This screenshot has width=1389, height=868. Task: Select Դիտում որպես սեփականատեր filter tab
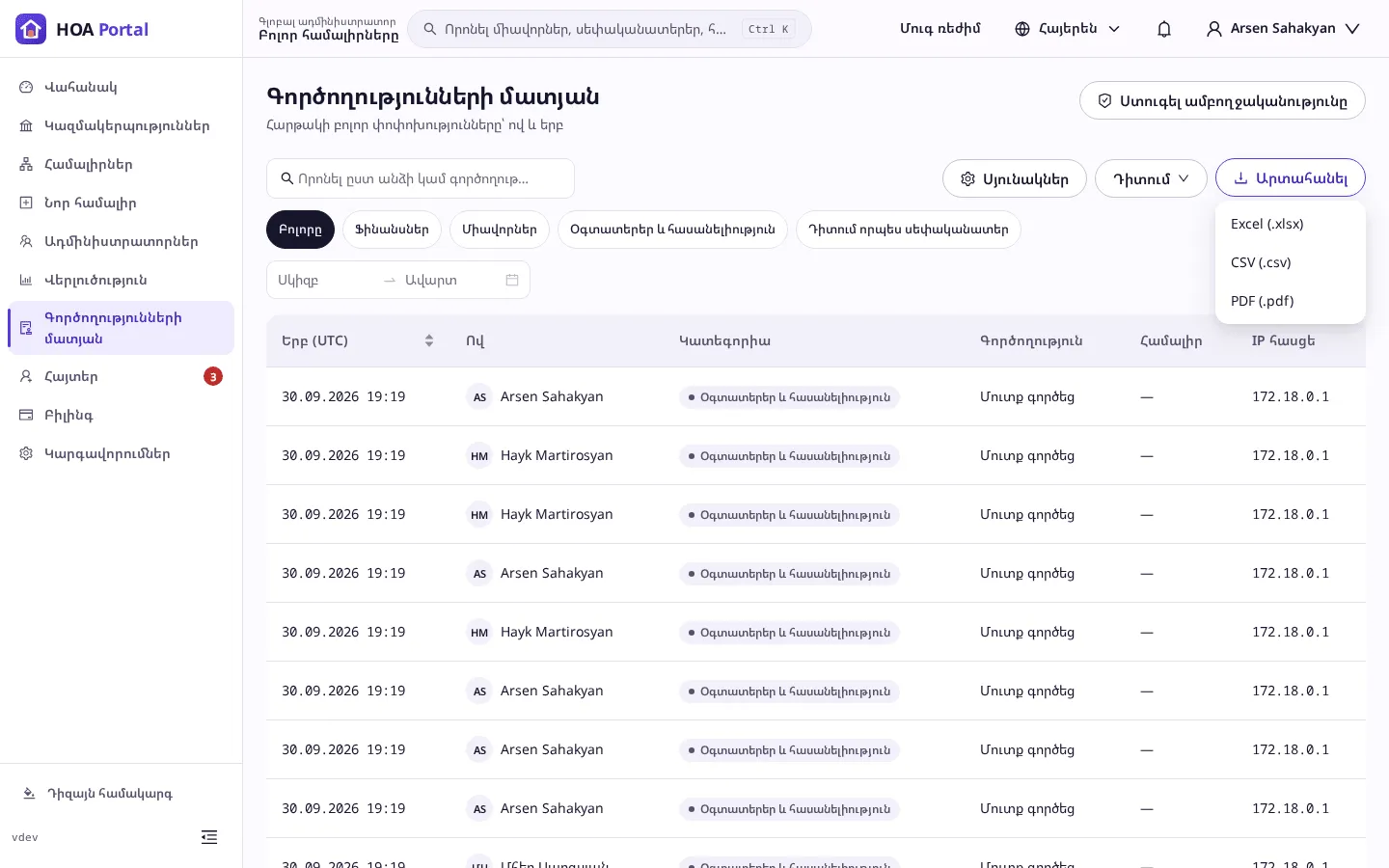(909, 230)
